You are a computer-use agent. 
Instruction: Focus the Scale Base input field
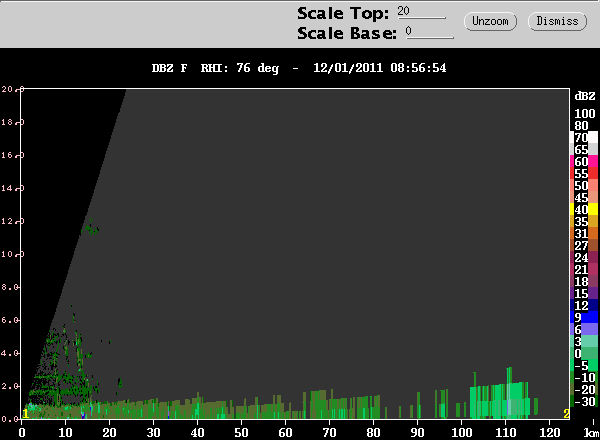click(430, 32)
